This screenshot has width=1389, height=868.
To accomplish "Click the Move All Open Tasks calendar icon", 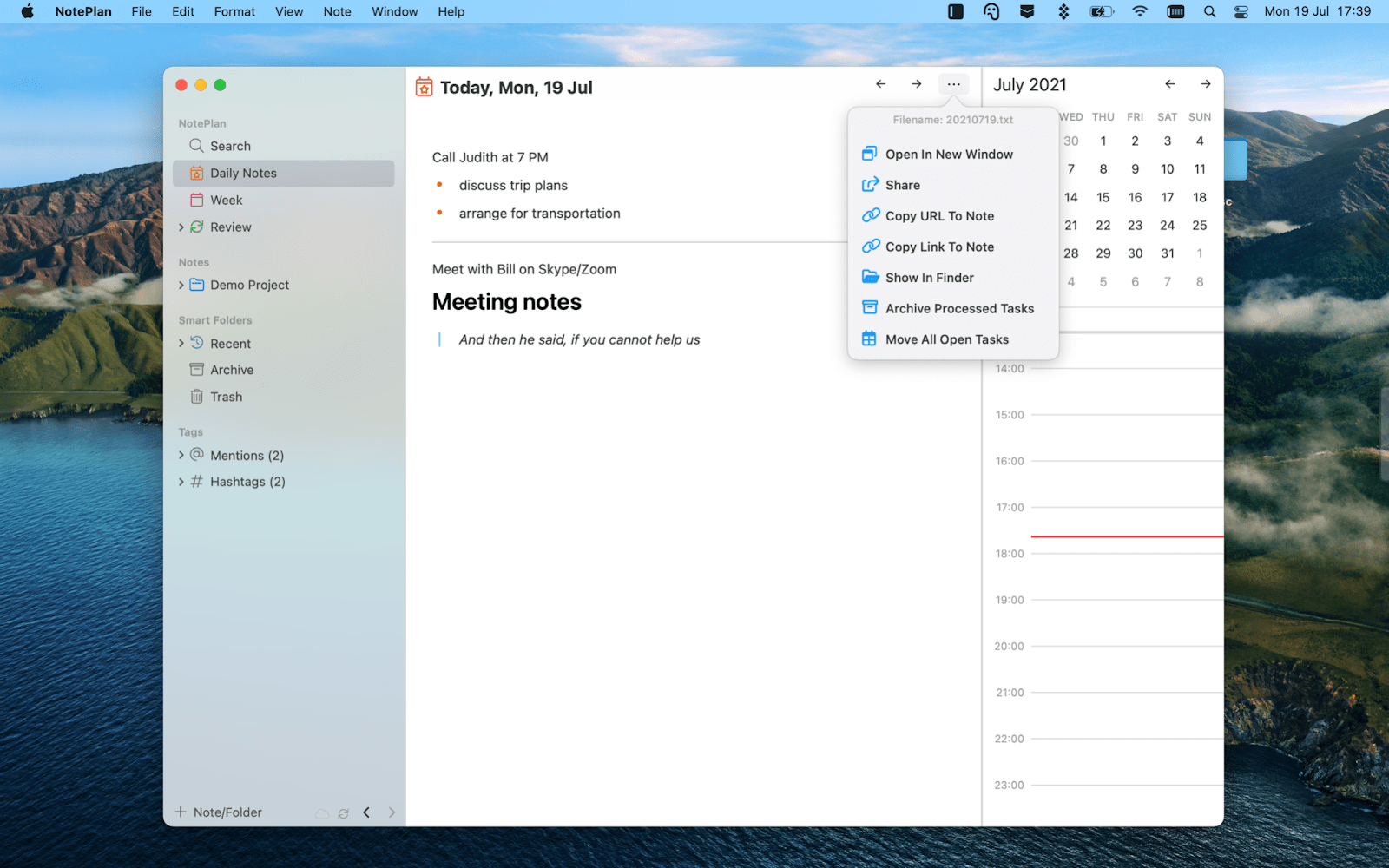I will (869, 339).
